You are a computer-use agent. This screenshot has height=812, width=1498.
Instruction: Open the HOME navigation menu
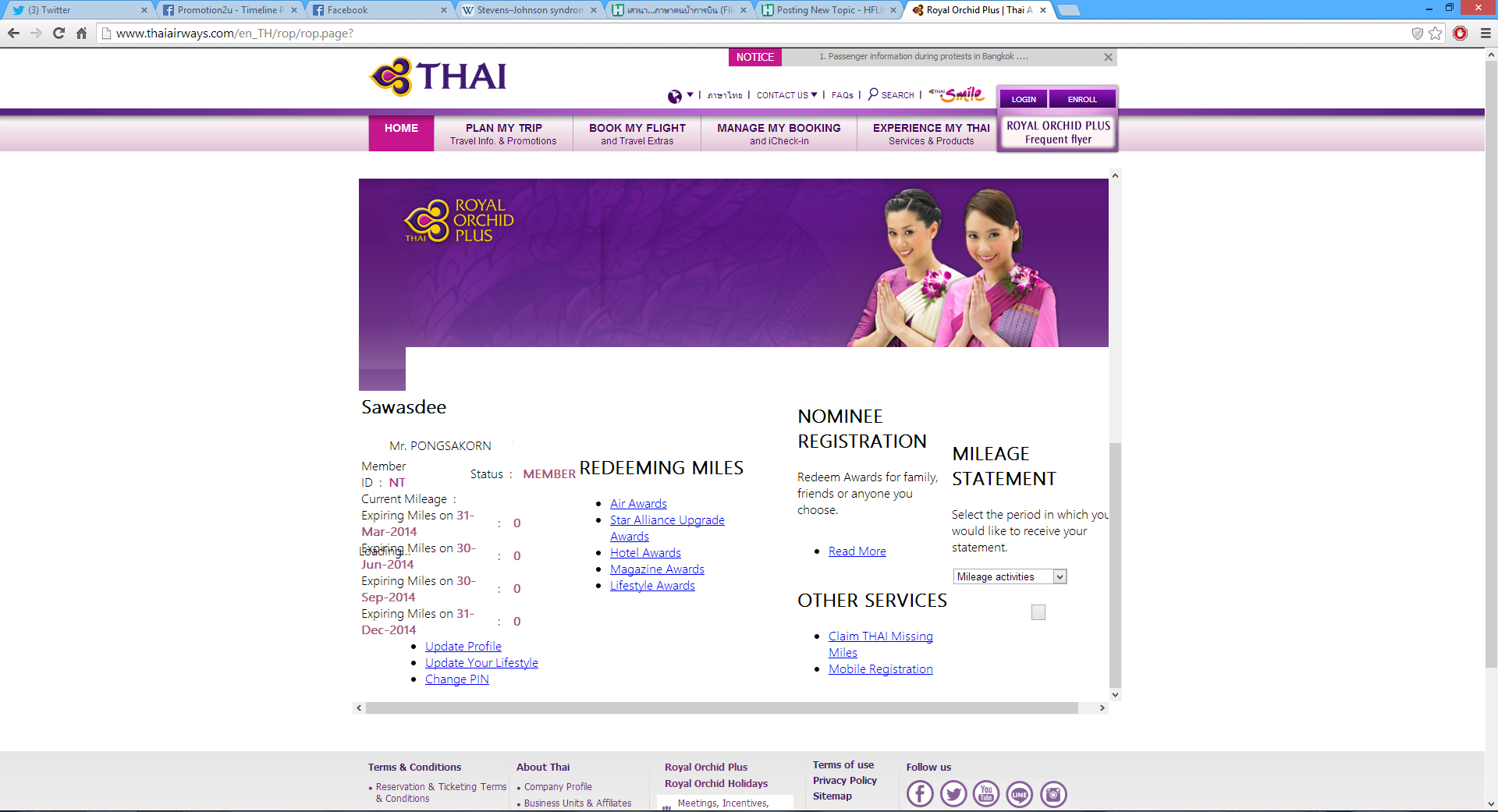coord(401,133)
